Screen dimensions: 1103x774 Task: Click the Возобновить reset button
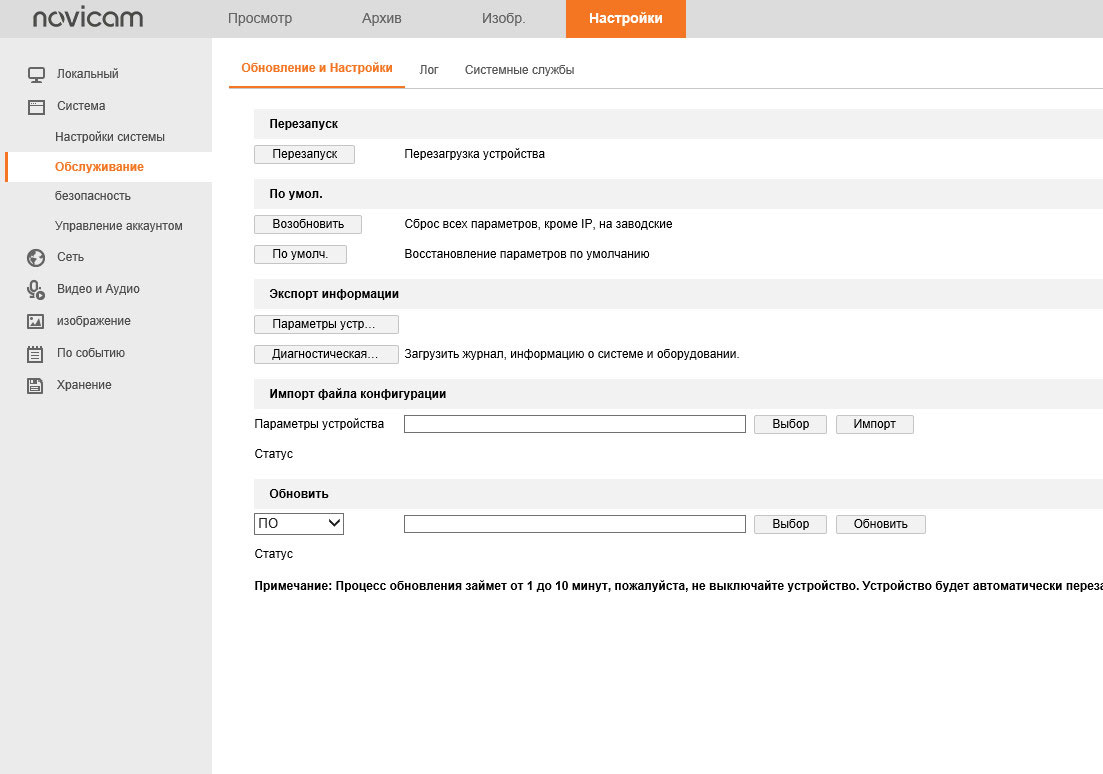(308, 224)
